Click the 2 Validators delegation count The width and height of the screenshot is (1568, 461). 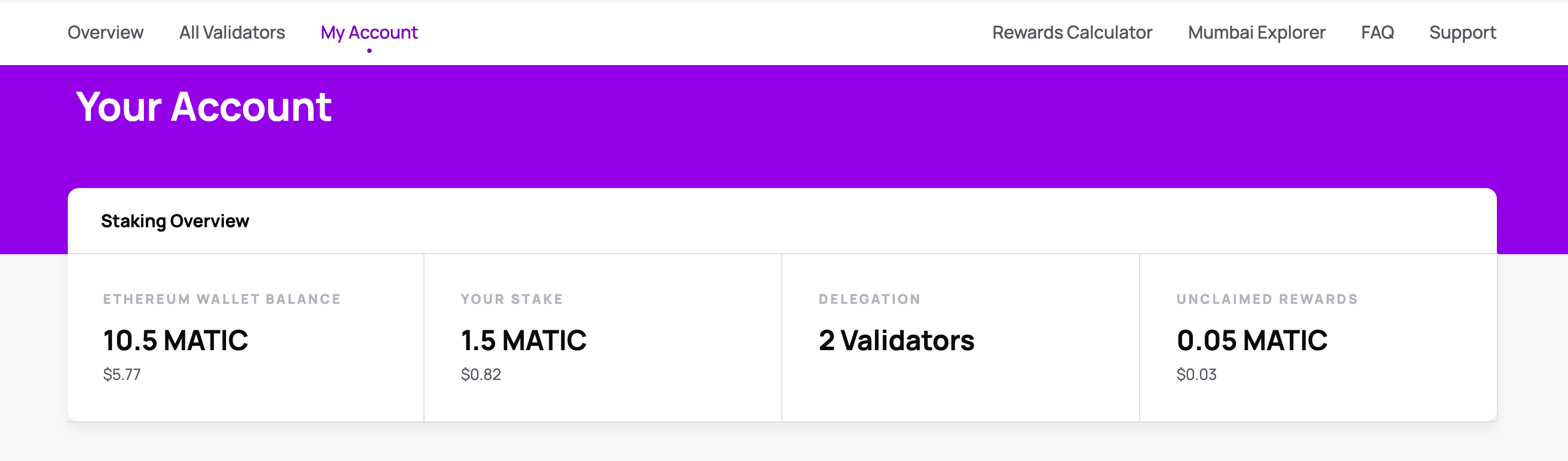click(x=896, y=340)
